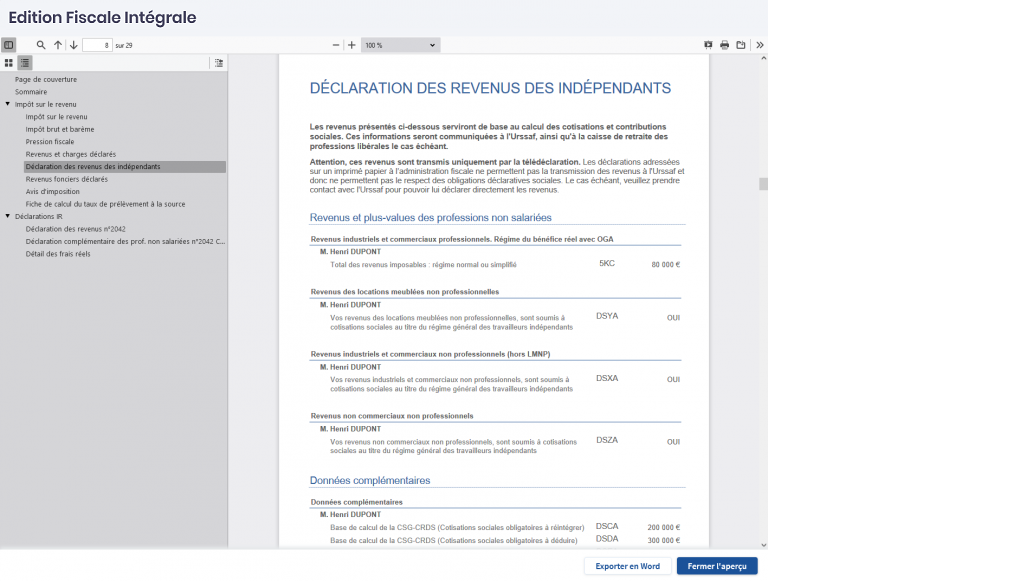Viewport: 1024px width, 582px height.
Task: Open the search magnifier in PDF toolbar
Action: coord(41,45)
